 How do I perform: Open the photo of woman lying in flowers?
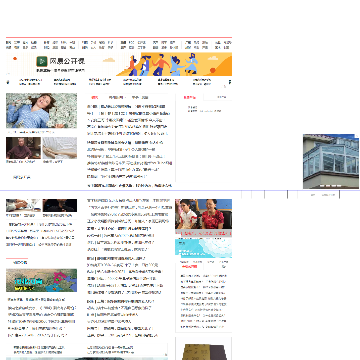click(x=41, y=111)
